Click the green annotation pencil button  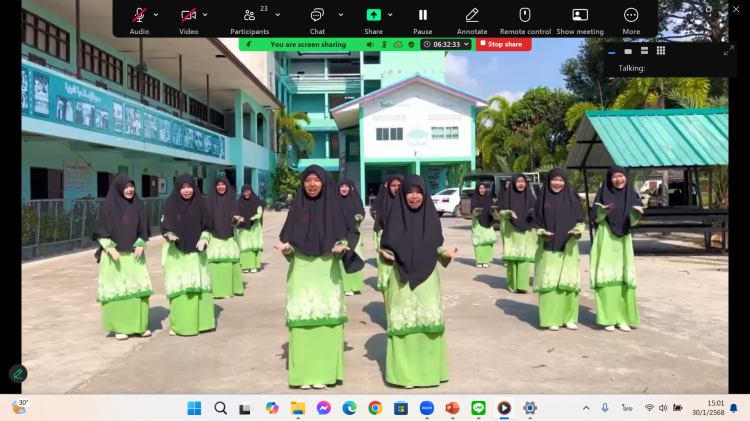click(18, 374)
